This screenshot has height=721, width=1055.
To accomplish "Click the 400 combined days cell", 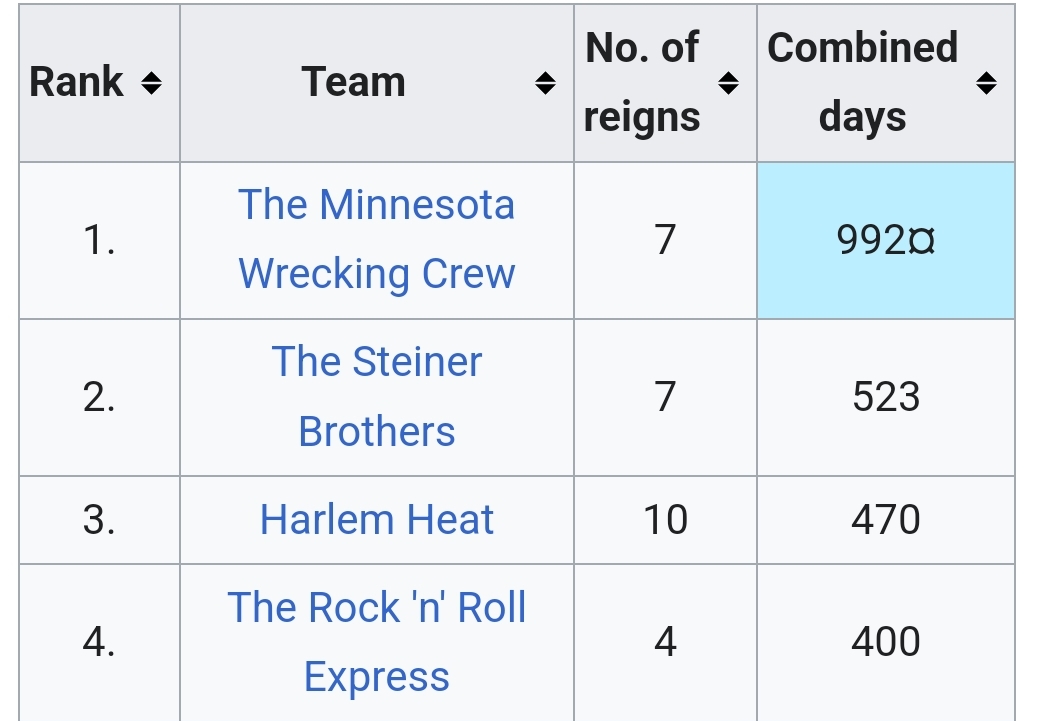I will (x=886, y=641).
